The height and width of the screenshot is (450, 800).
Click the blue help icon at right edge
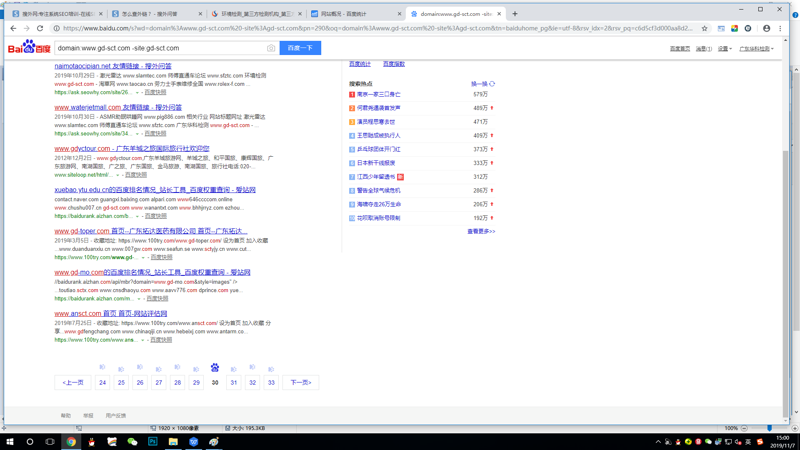[x=796, y=15]
